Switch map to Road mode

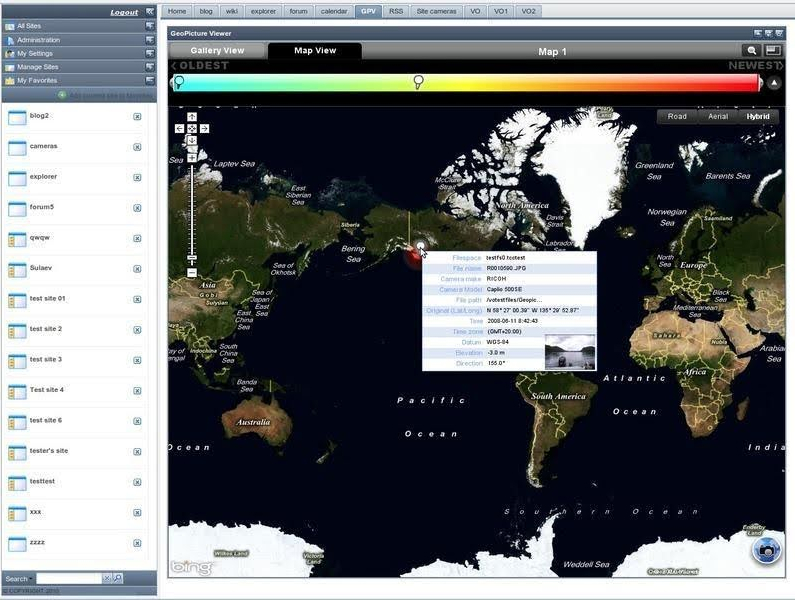coord(677,116)
